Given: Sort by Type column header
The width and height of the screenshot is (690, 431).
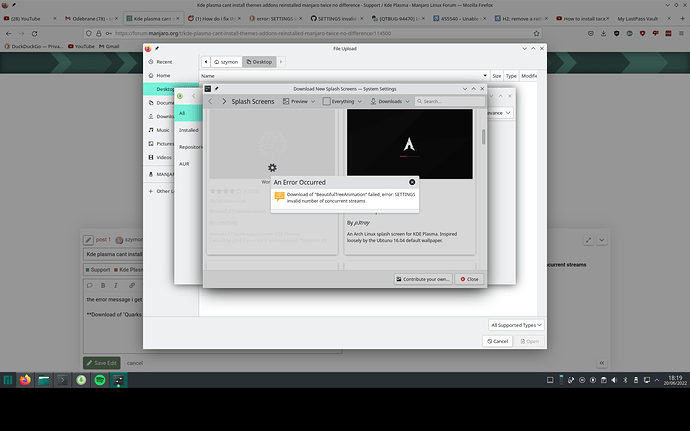Looking at the screenshot, I should point(511,76).
